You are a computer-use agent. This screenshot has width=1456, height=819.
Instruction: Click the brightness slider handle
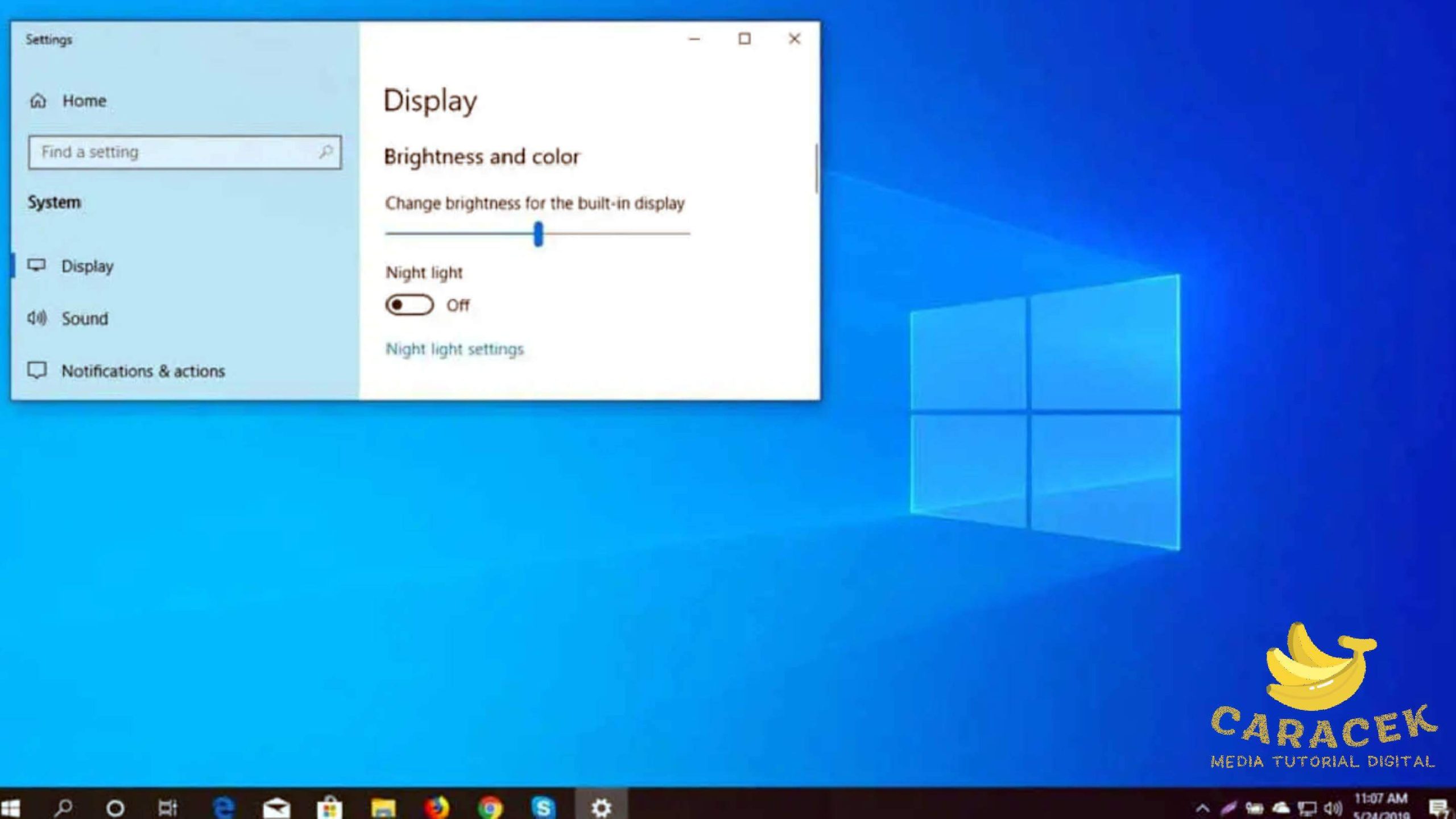538,234
